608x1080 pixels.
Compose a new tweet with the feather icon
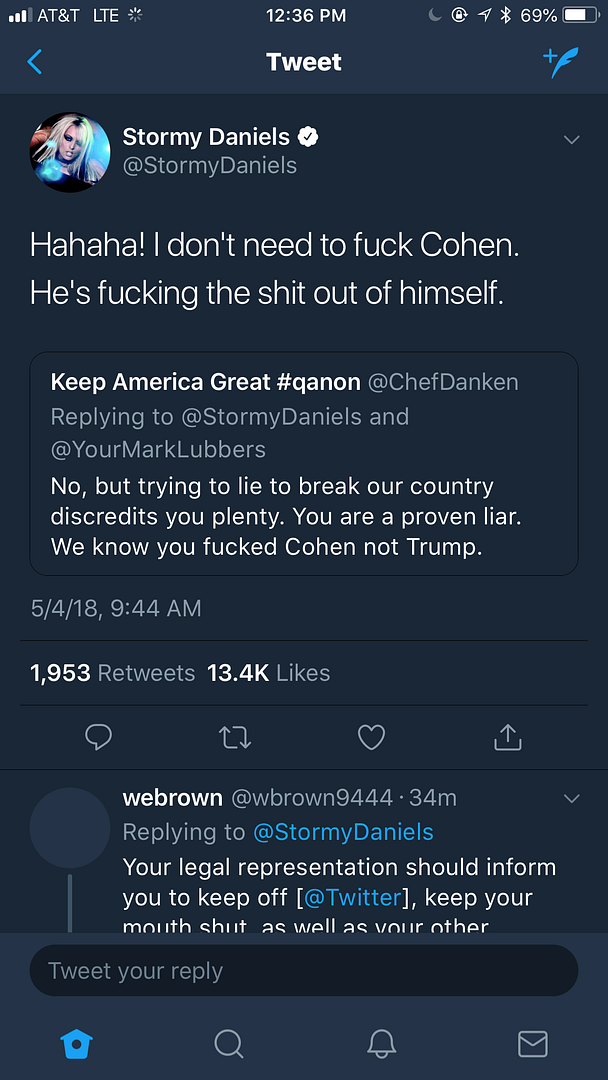[561, 62]
